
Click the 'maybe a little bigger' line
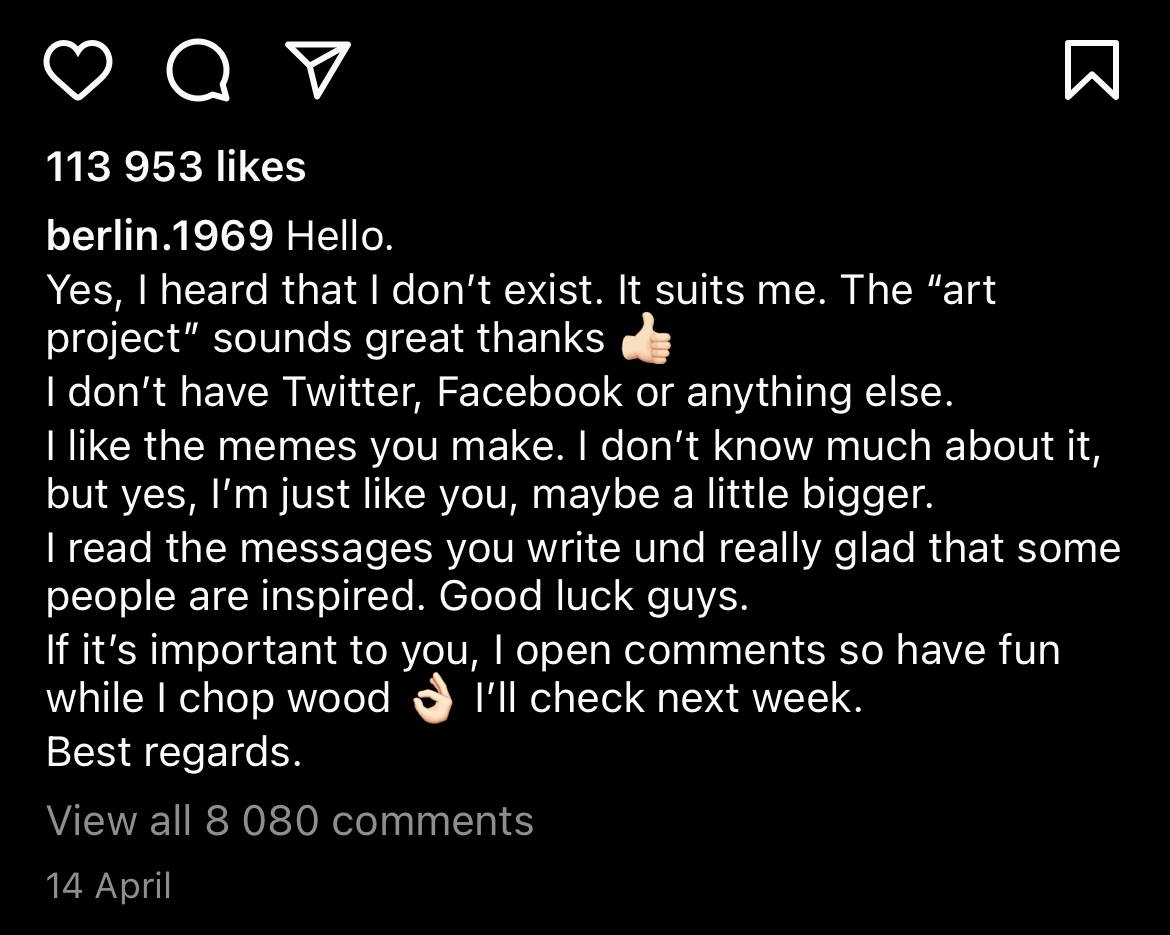489,494
